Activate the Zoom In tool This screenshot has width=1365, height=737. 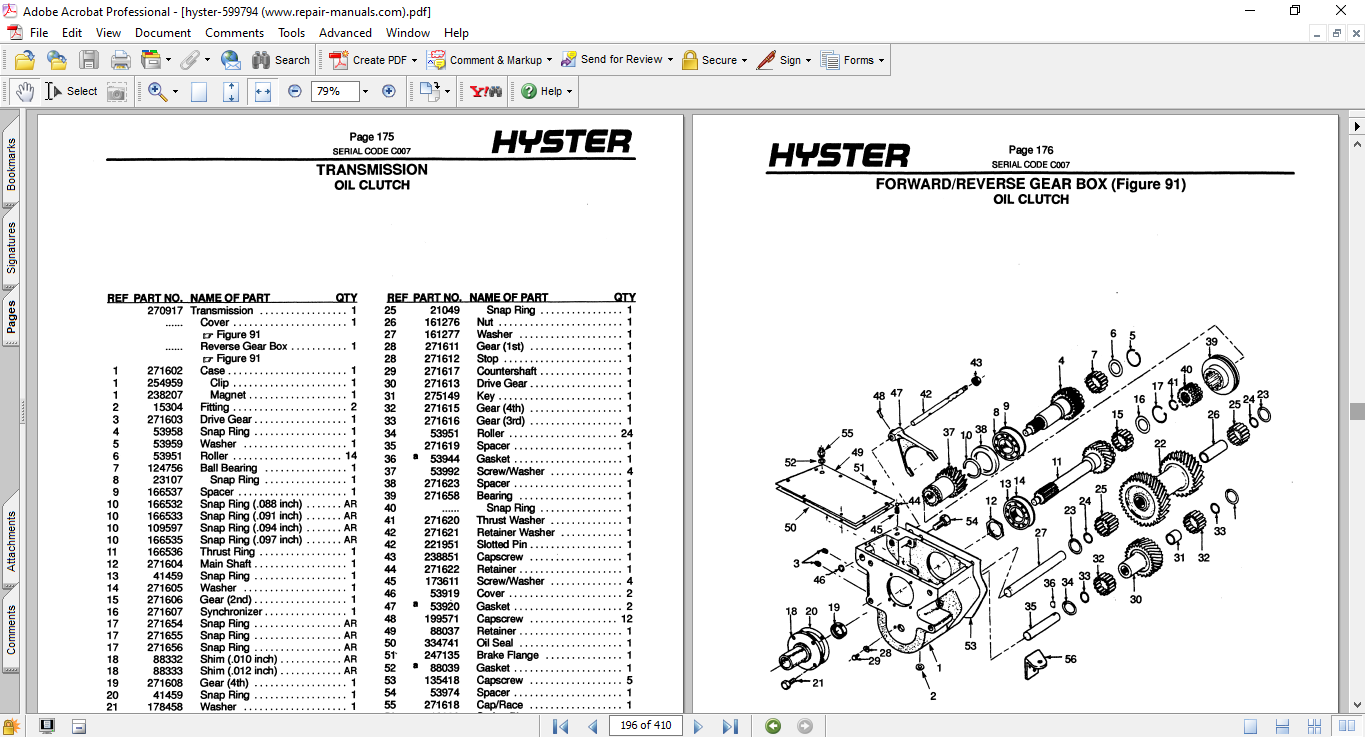155,91
